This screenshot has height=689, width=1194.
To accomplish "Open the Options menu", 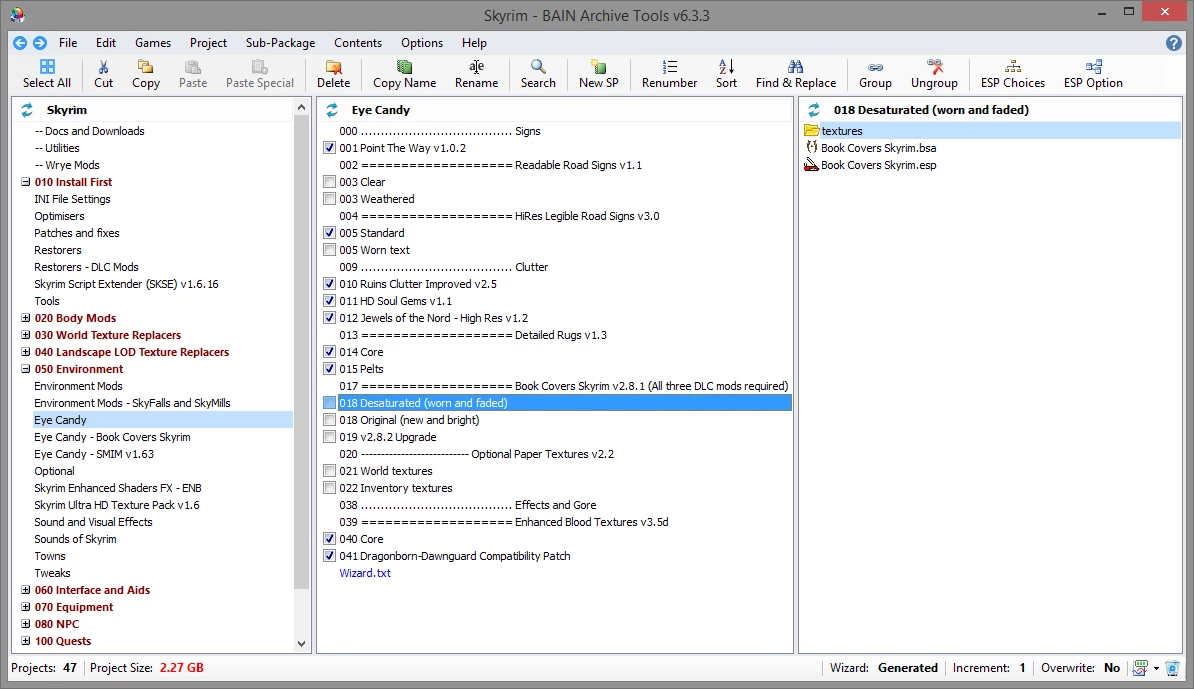I will pos(422,43).
